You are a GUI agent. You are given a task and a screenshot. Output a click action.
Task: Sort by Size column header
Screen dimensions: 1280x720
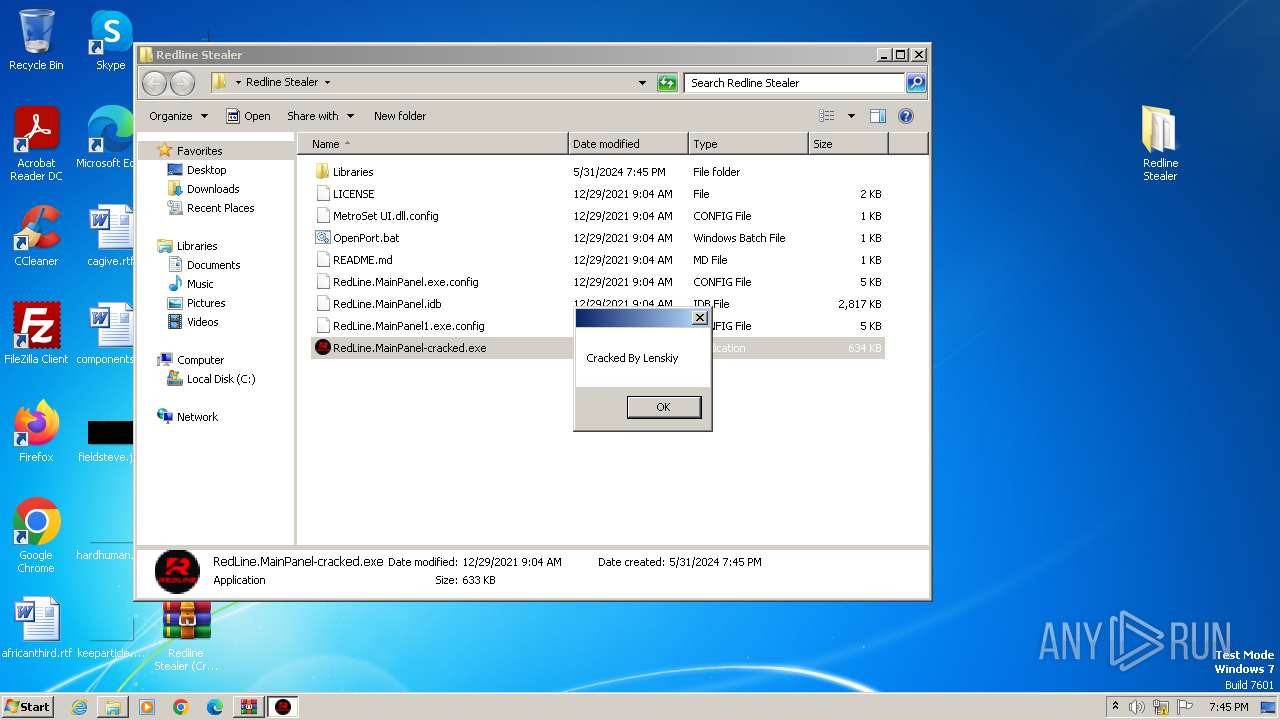coord(848,144)
